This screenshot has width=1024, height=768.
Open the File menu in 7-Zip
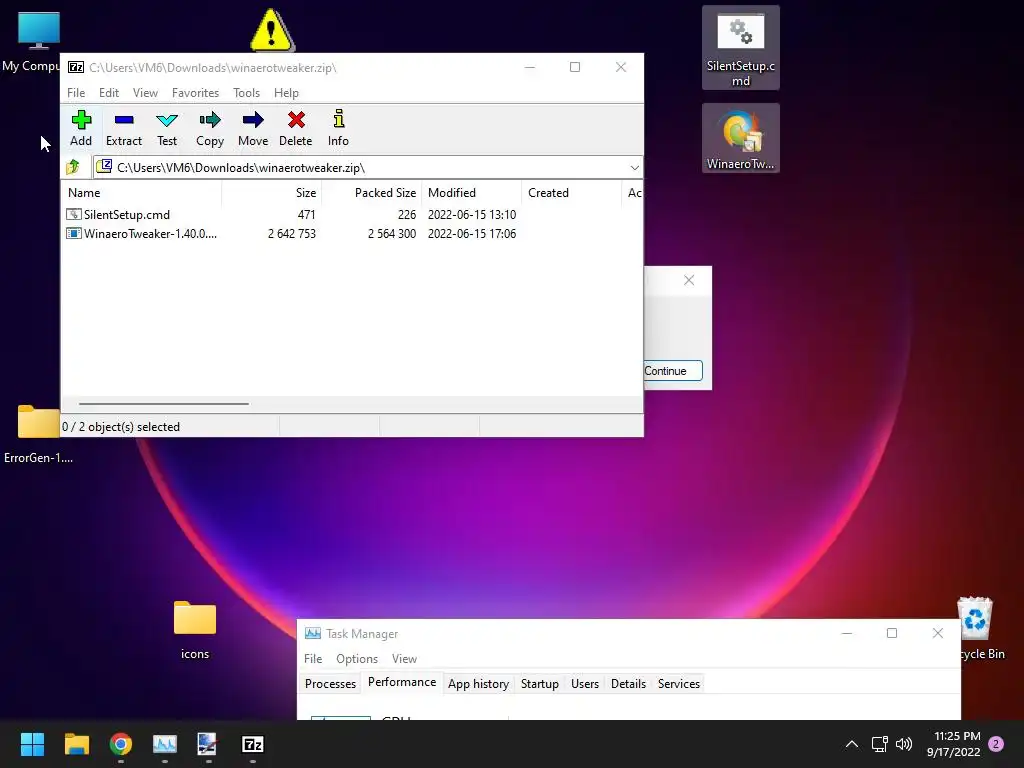click(x=76, y=93)
